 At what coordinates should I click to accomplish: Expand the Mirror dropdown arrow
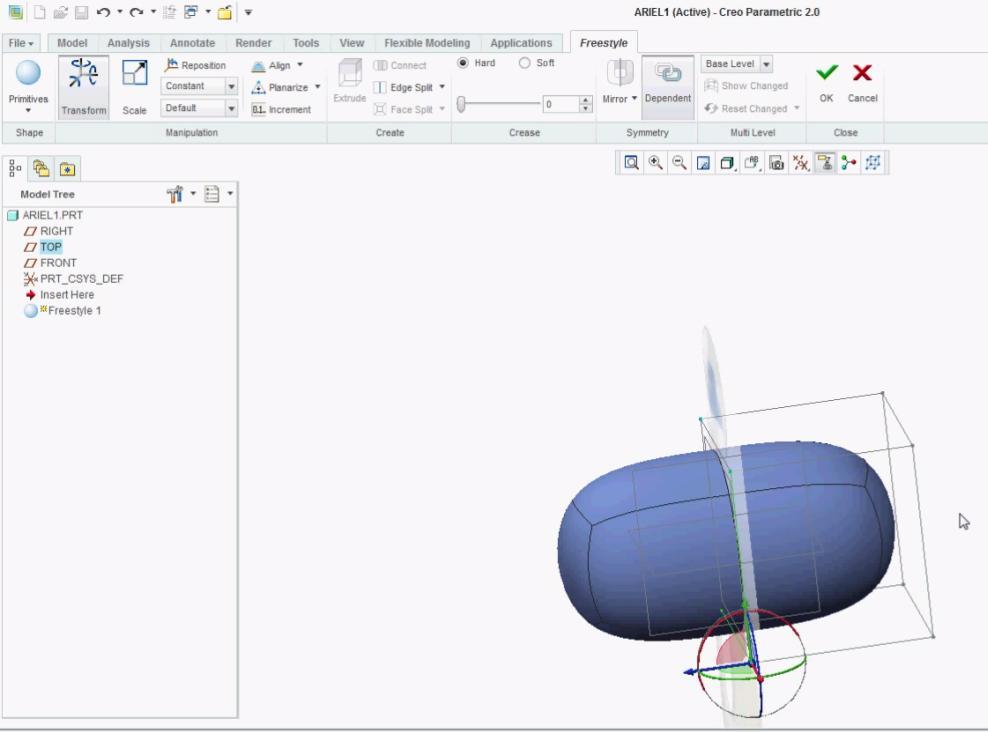[x=634, y=98]
